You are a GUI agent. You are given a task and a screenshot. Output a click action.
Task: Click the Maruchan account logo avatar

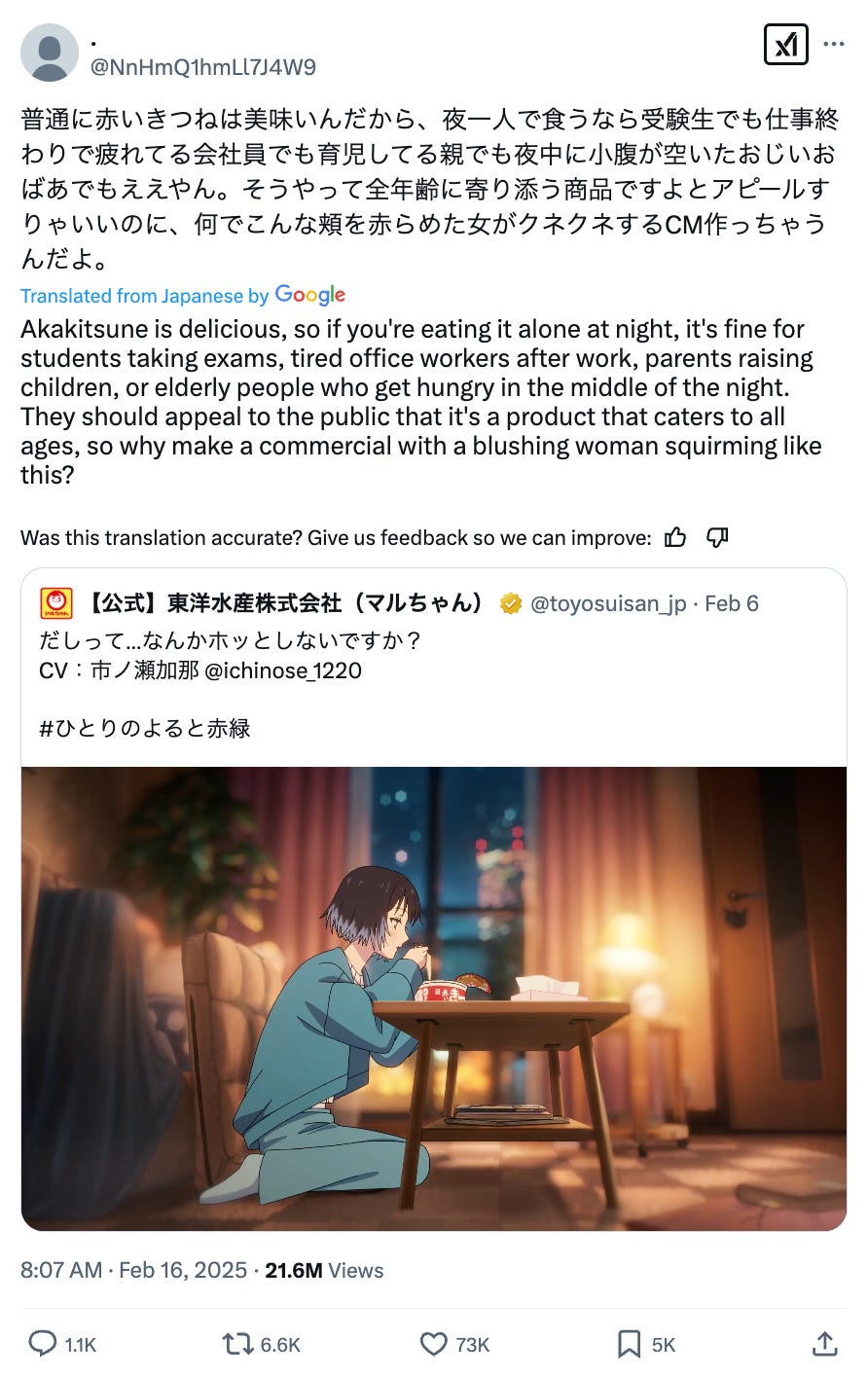pos(56,603)
